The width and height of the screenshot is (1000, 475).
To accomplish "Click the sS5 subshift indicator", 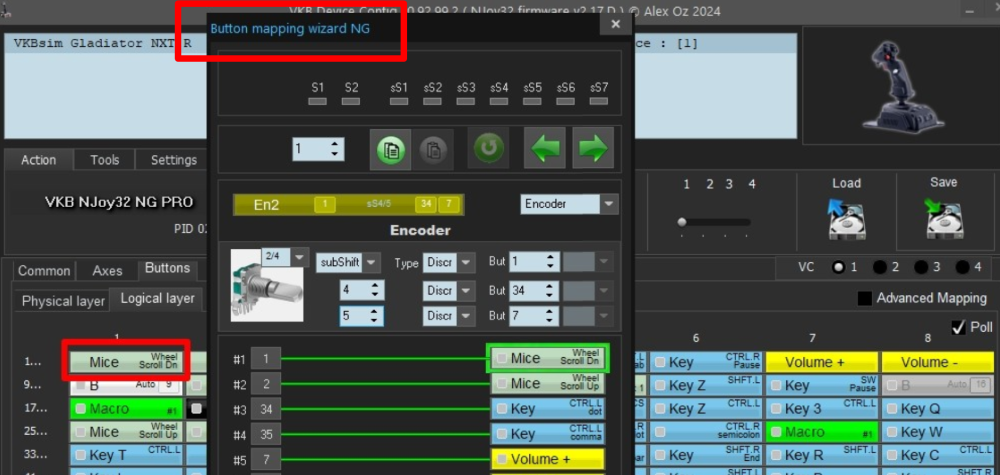I will pyautogui.click(x=532, y=101).
